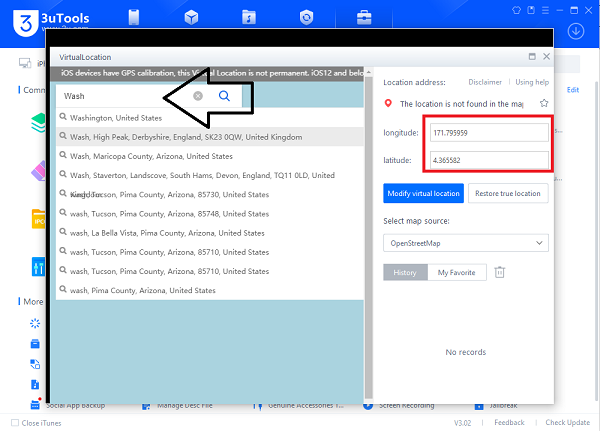Select wash, Pima County, Arizona suggestion
The width and height of the screenshot is (600, 431).
[210, 290]
